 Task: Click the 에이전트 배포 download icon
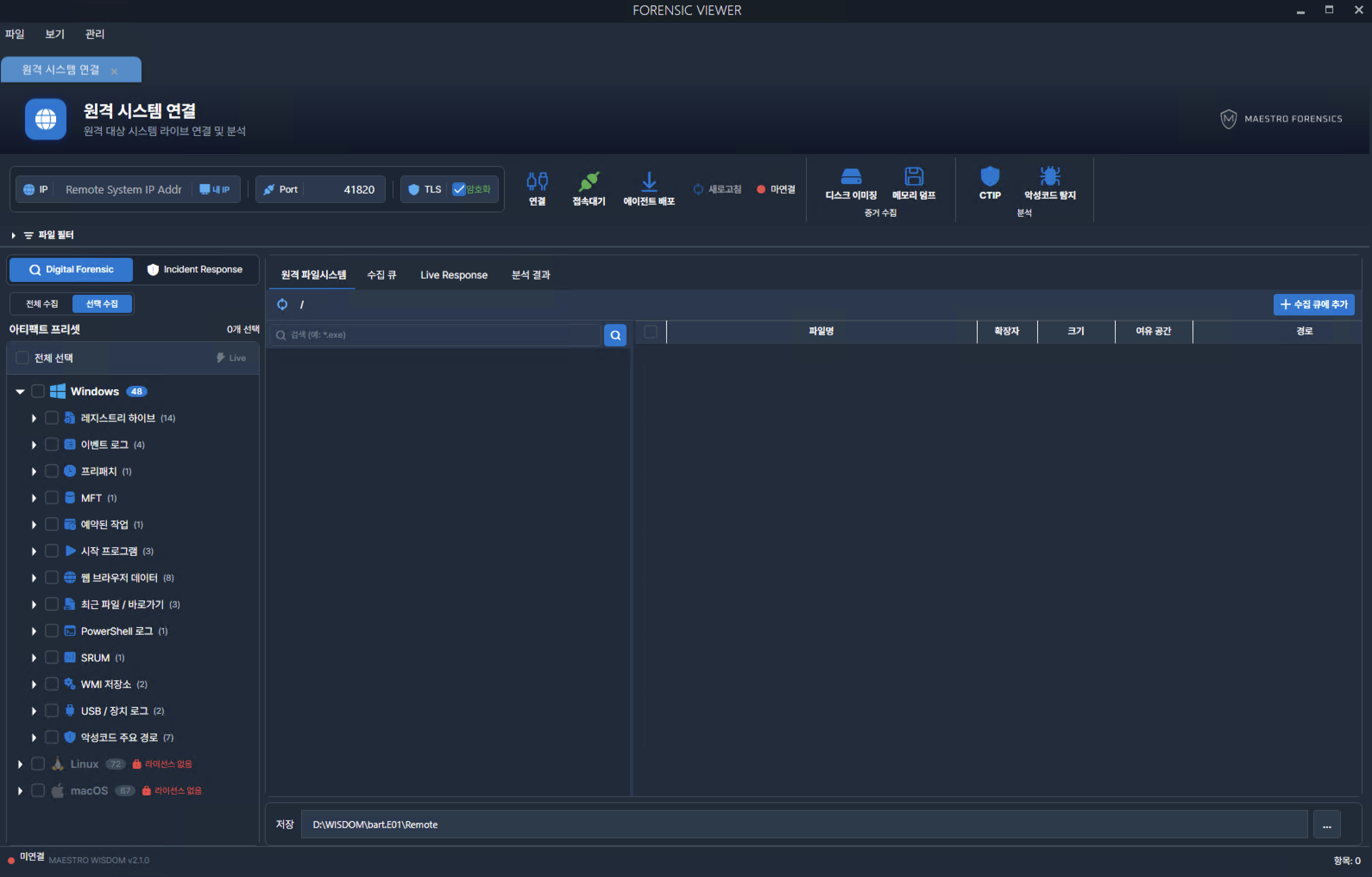(648, 181)
